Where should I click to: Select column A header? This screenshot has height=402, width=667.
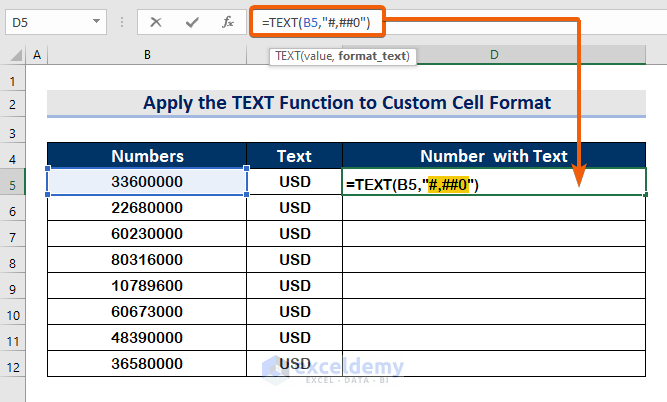tap(37, 54)
